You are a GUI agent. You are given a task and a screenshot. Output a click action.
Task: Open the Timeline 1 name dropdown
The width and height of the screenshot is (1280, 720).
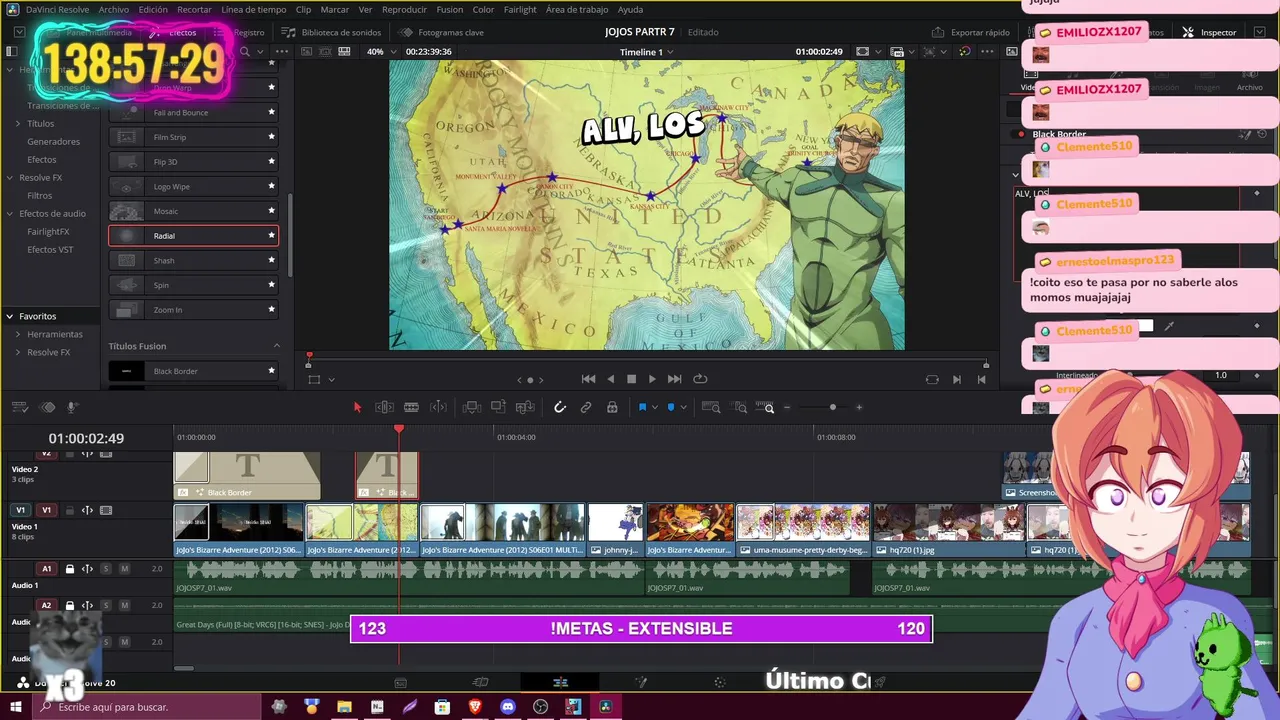(x=646, y=52)
